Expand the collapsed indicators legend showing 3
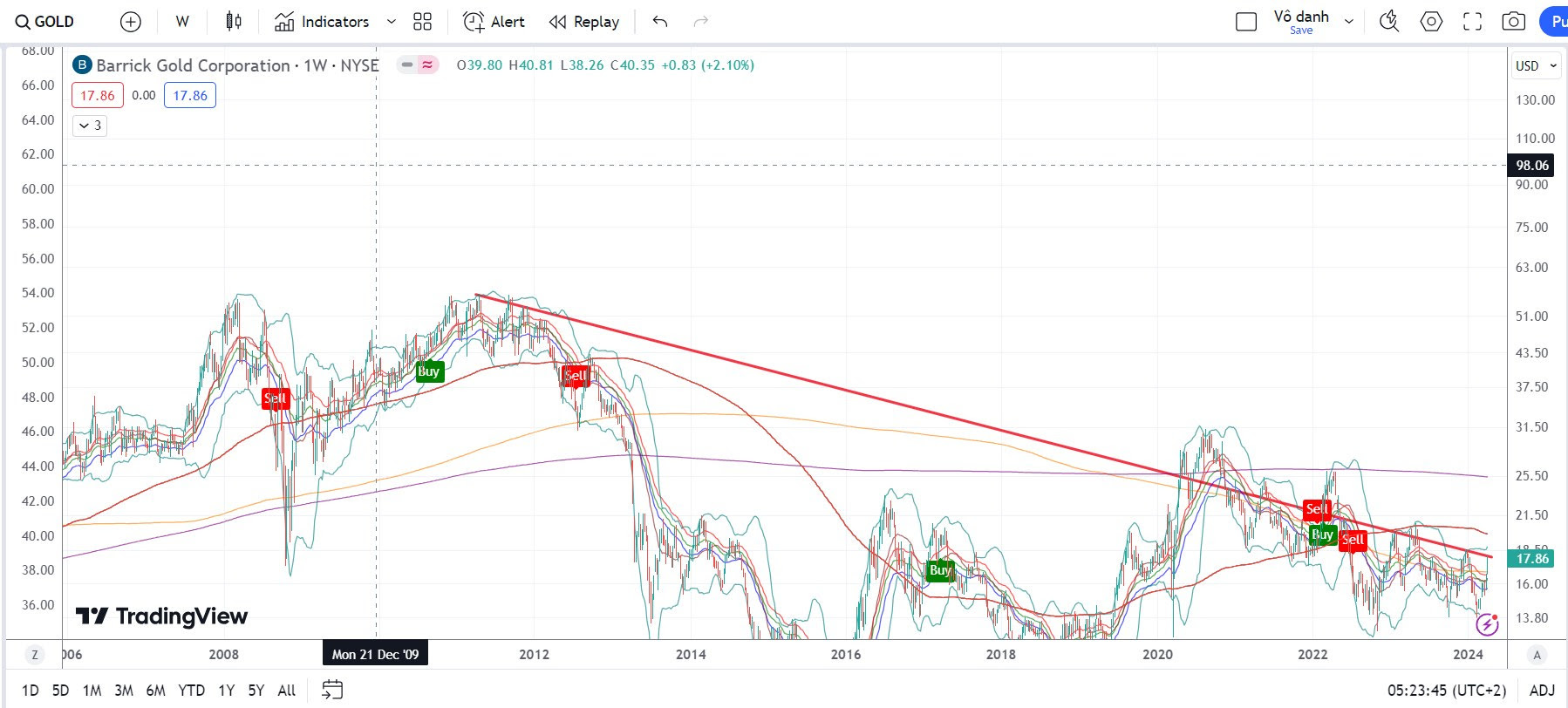 click(90, 126)
